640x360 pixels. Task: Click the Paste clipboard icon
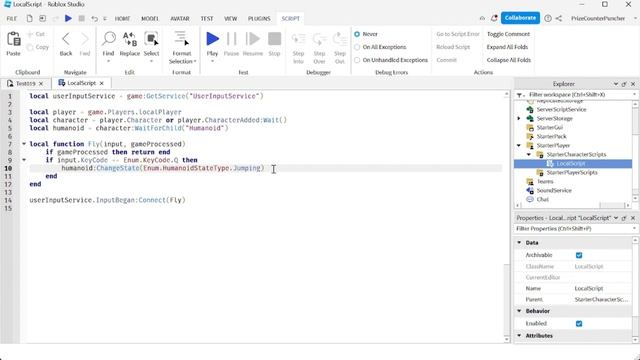[x=13, y=40]
